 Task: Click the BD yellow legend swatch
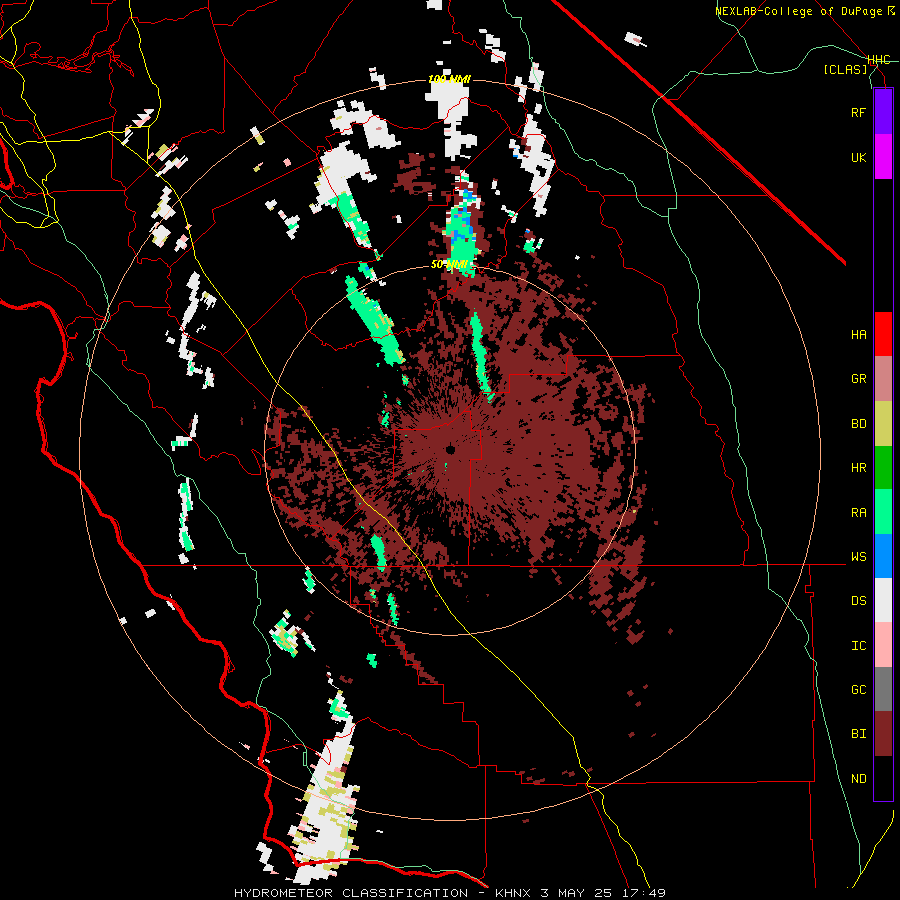[883, 423]
